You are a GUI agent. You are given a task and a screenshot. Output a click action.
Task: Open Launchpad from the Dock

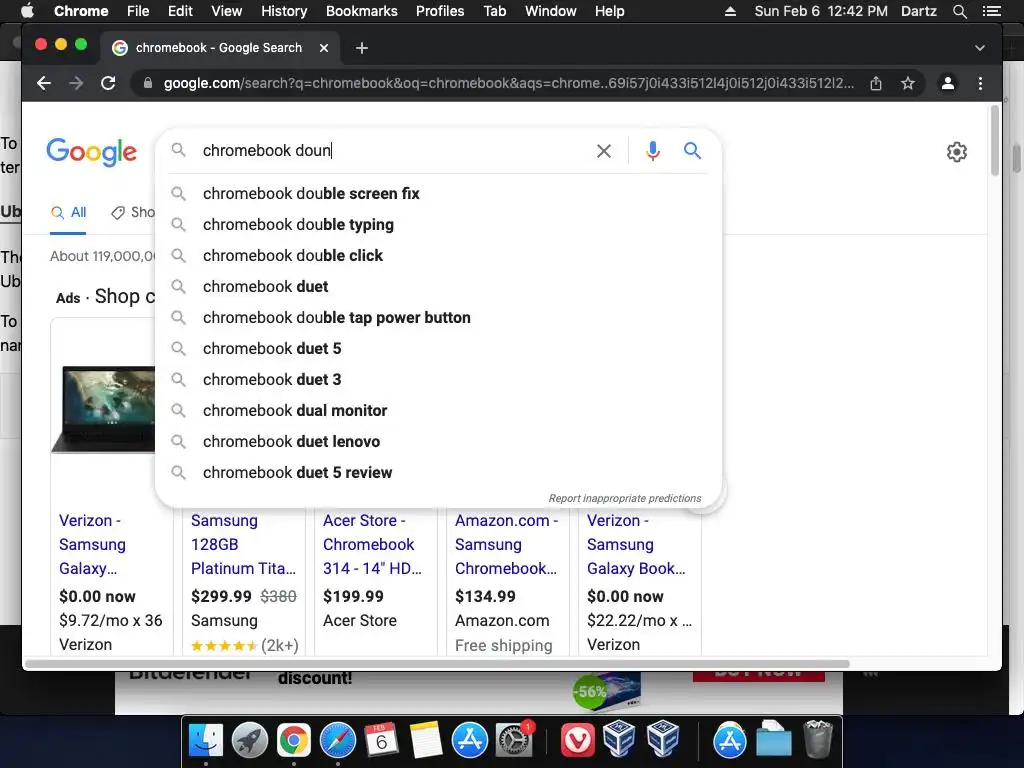point(249,740)
